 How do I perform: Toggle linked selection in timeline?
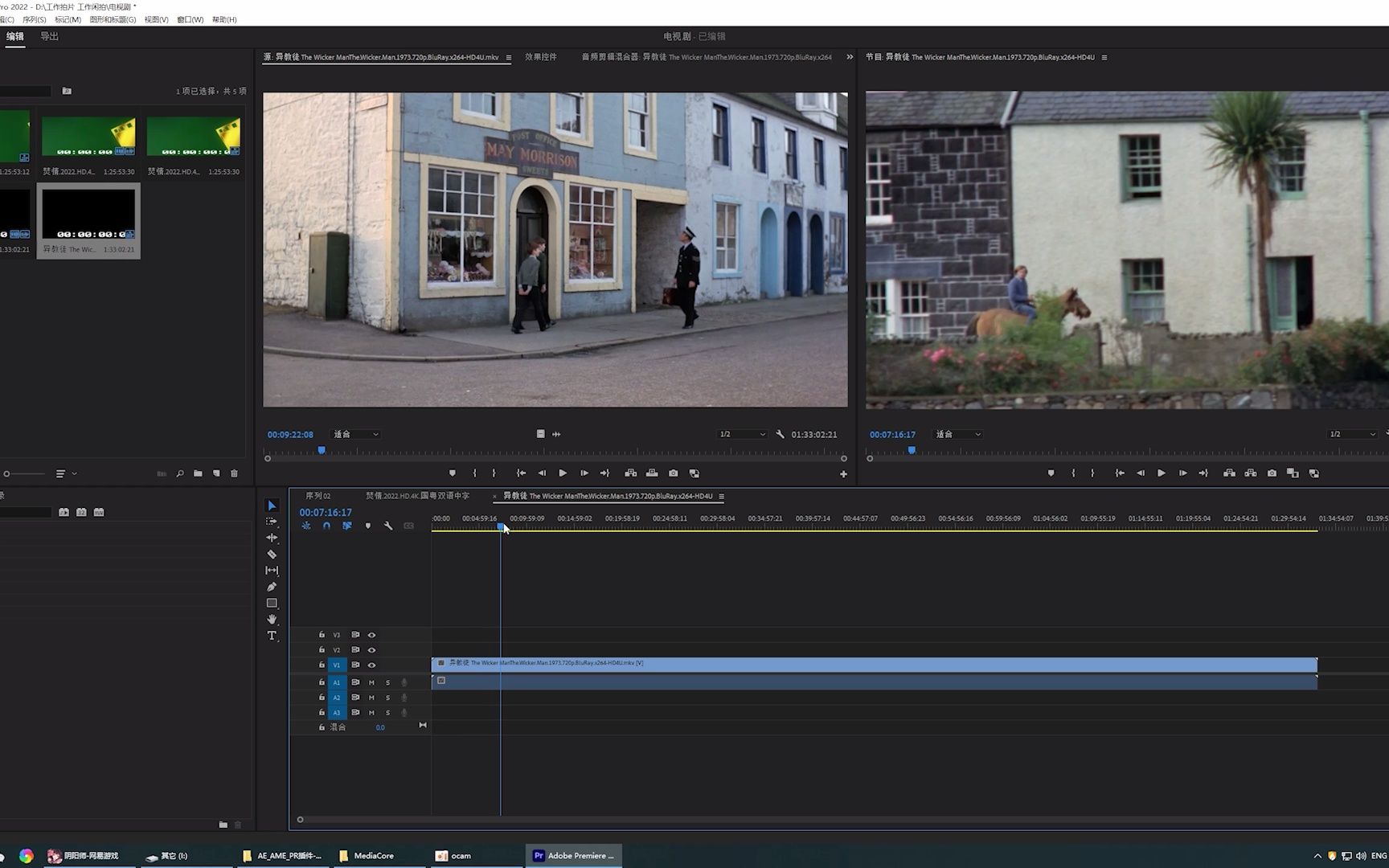347,526
